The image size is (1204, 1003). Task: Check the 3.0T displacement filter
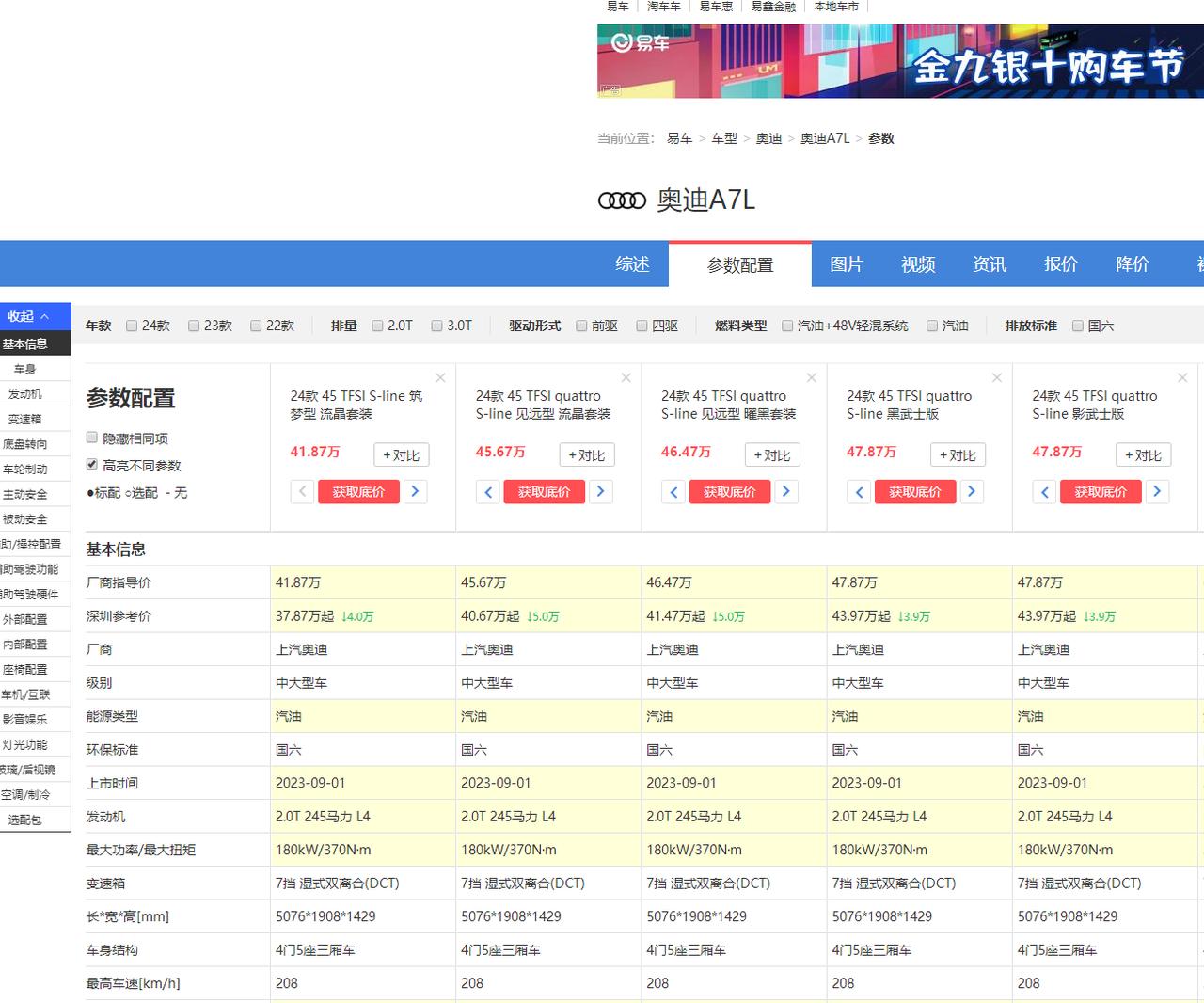point(436,326)
